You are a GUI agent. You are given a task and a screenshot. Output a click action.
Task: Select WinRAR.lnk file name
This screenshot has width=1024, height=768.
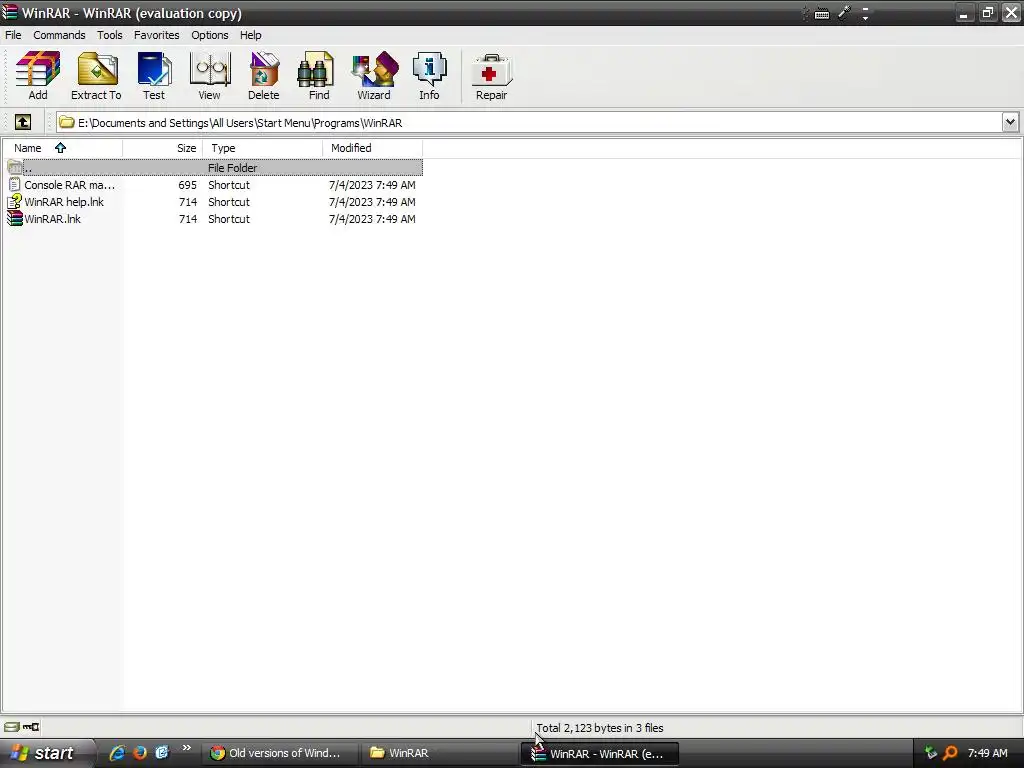52,219
